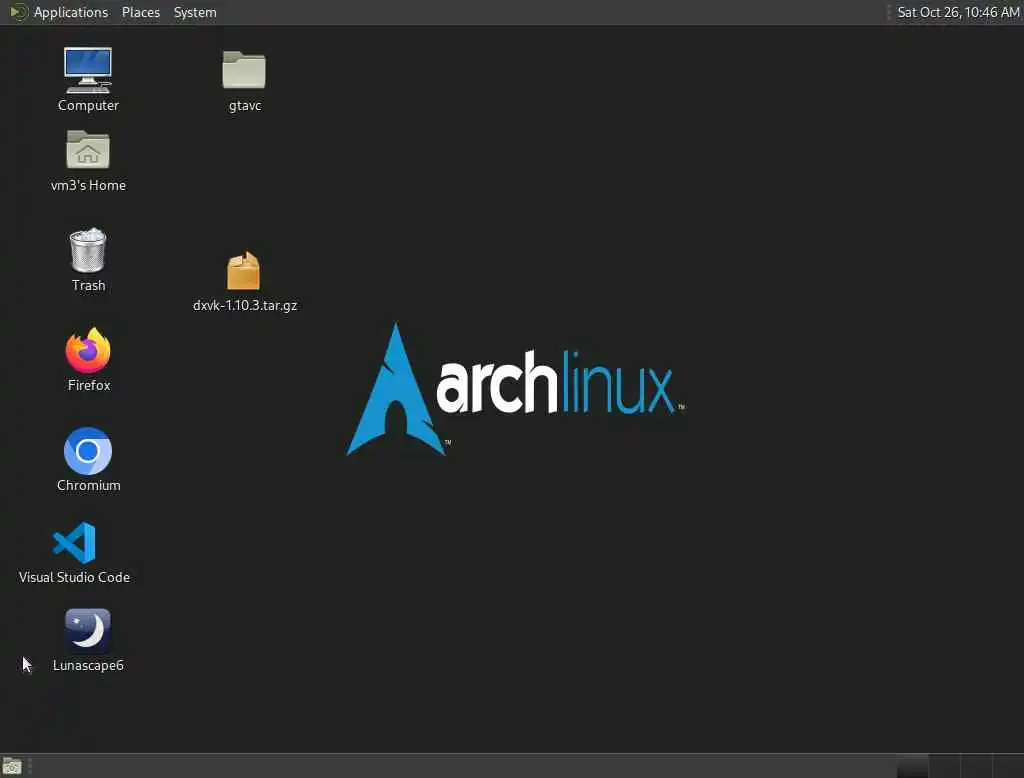The image size is (1024, 778).
Task: Click the 'dxvk-1.10.3.tar.gz' file name label
Action: click(x=245, y=305)
